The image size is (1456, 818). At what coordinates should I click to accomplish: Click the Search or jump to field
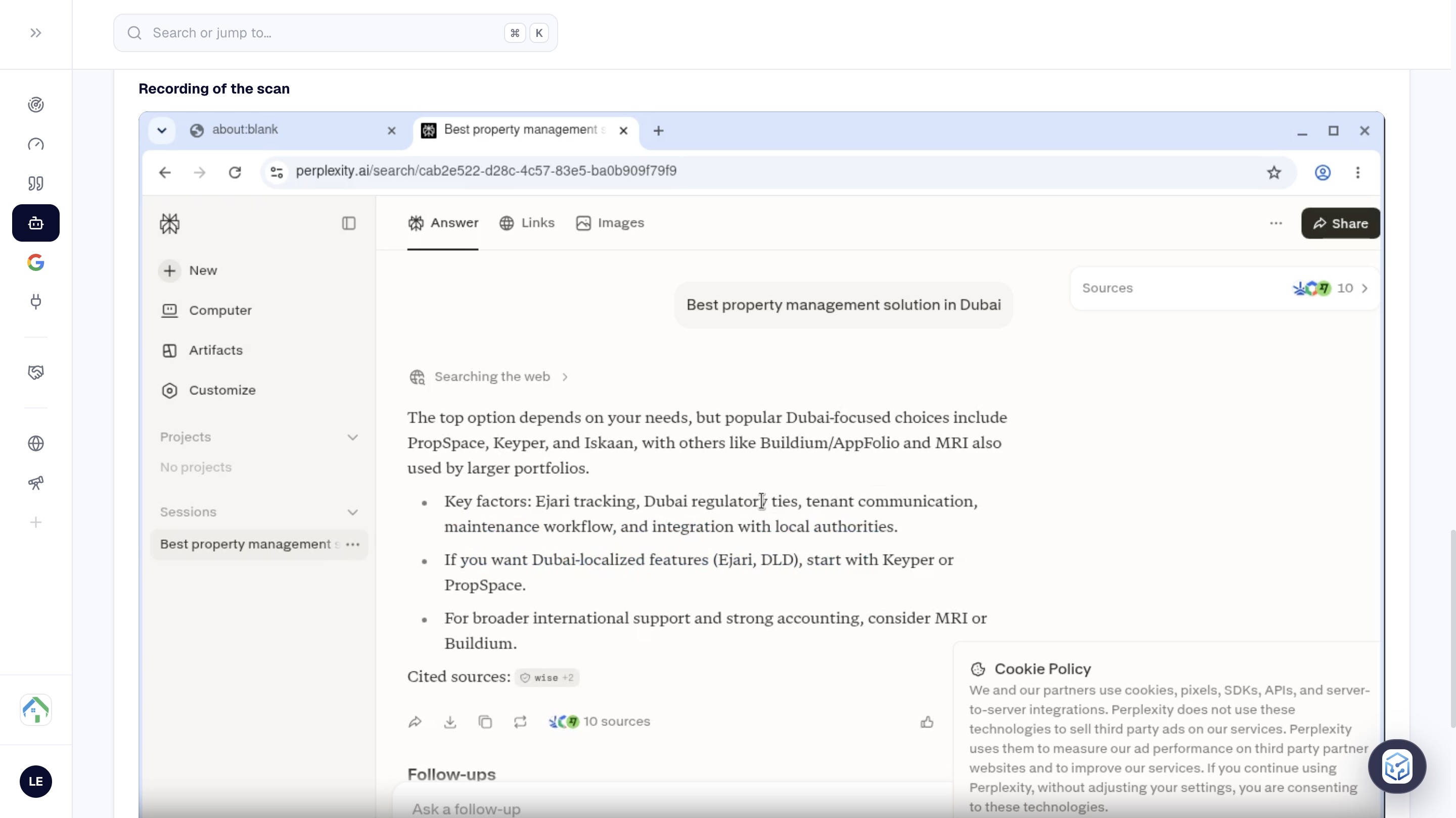335,33
